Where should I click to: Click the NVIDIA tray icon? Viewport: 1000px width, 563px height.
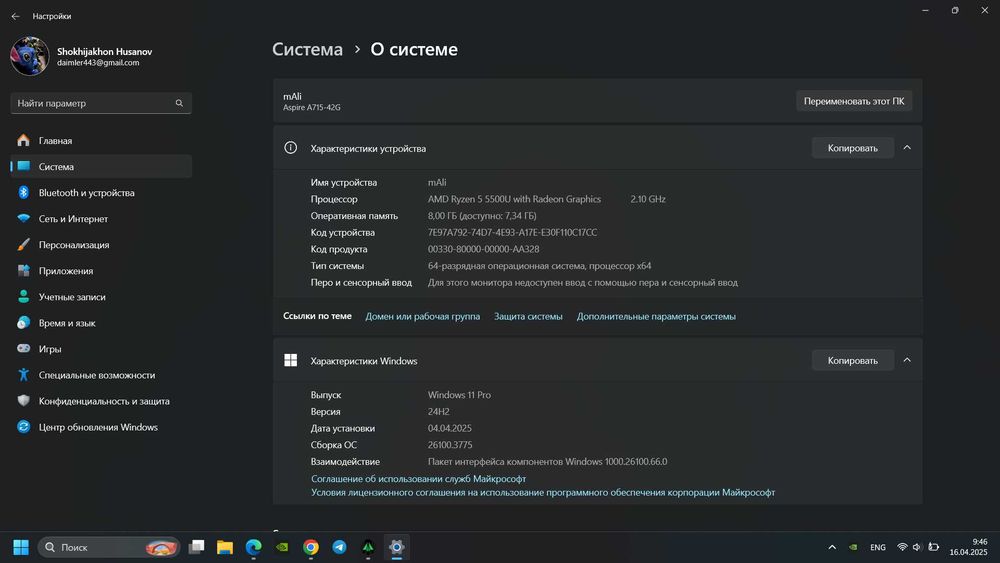click(x=853, y=547)
